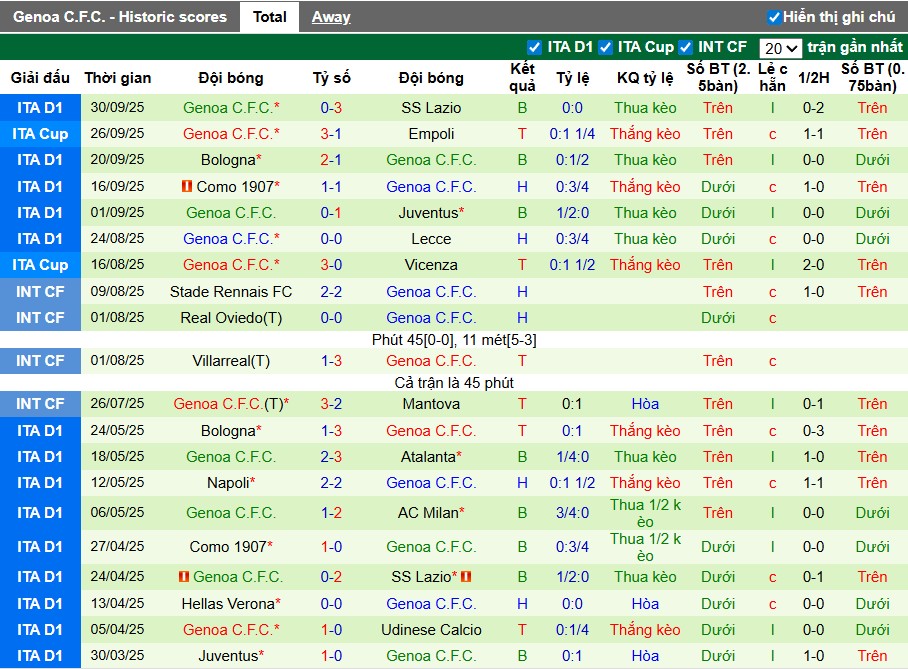Uncheck the ITA D1 filter checkbox

(x=534, y=47)
